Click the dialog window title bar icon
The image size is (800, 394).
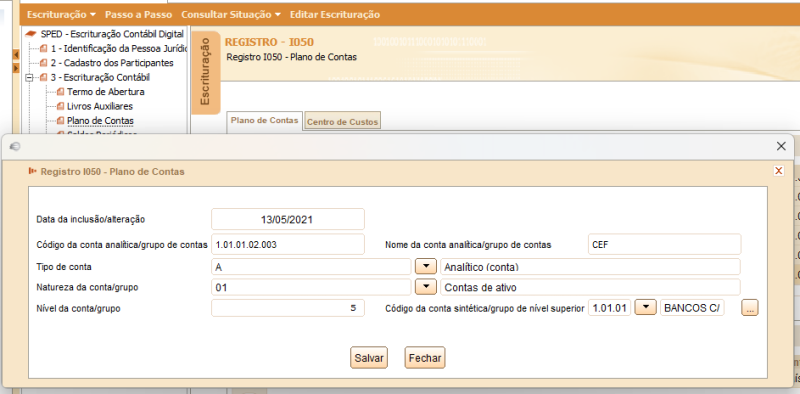click(x=15, y=146)
